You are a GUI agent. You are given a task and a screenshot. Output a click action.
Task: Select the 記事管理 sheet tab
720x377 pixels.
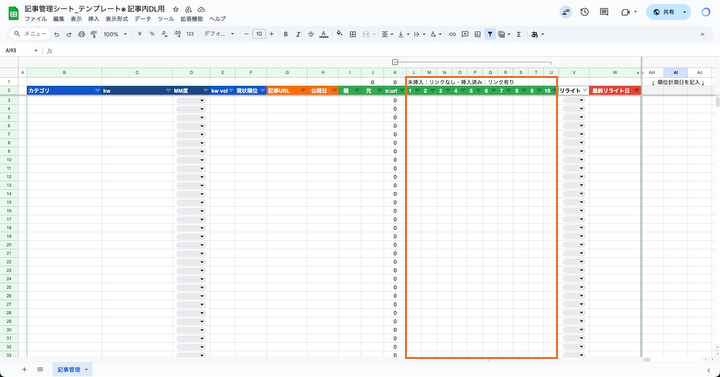point(73,369)
